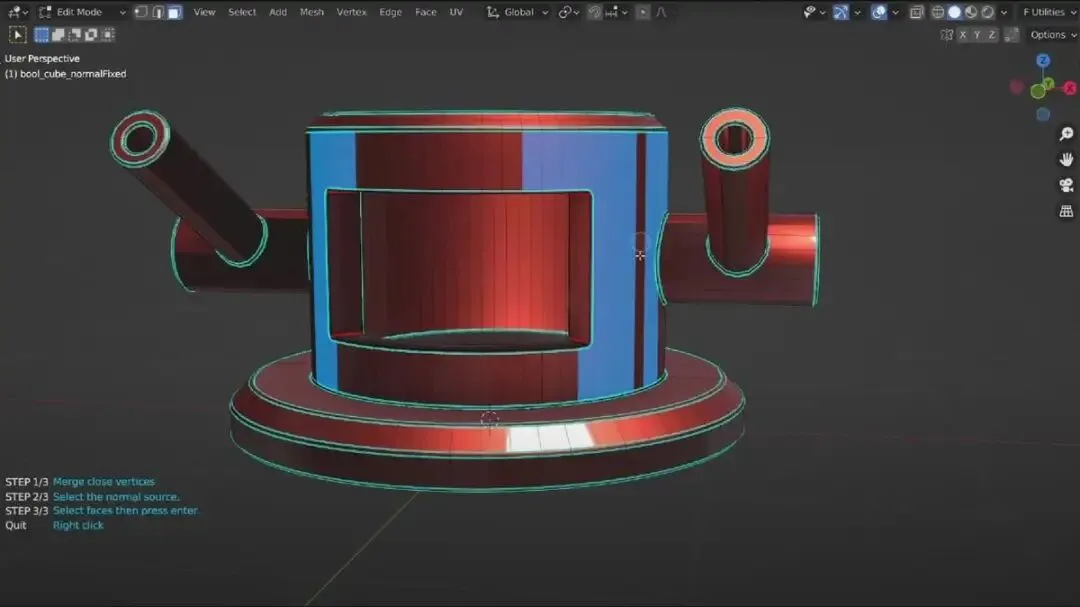Viewport: 1080px width, 607px height.
Task: Enable vertex select mode
Action: tap(141, 12)
